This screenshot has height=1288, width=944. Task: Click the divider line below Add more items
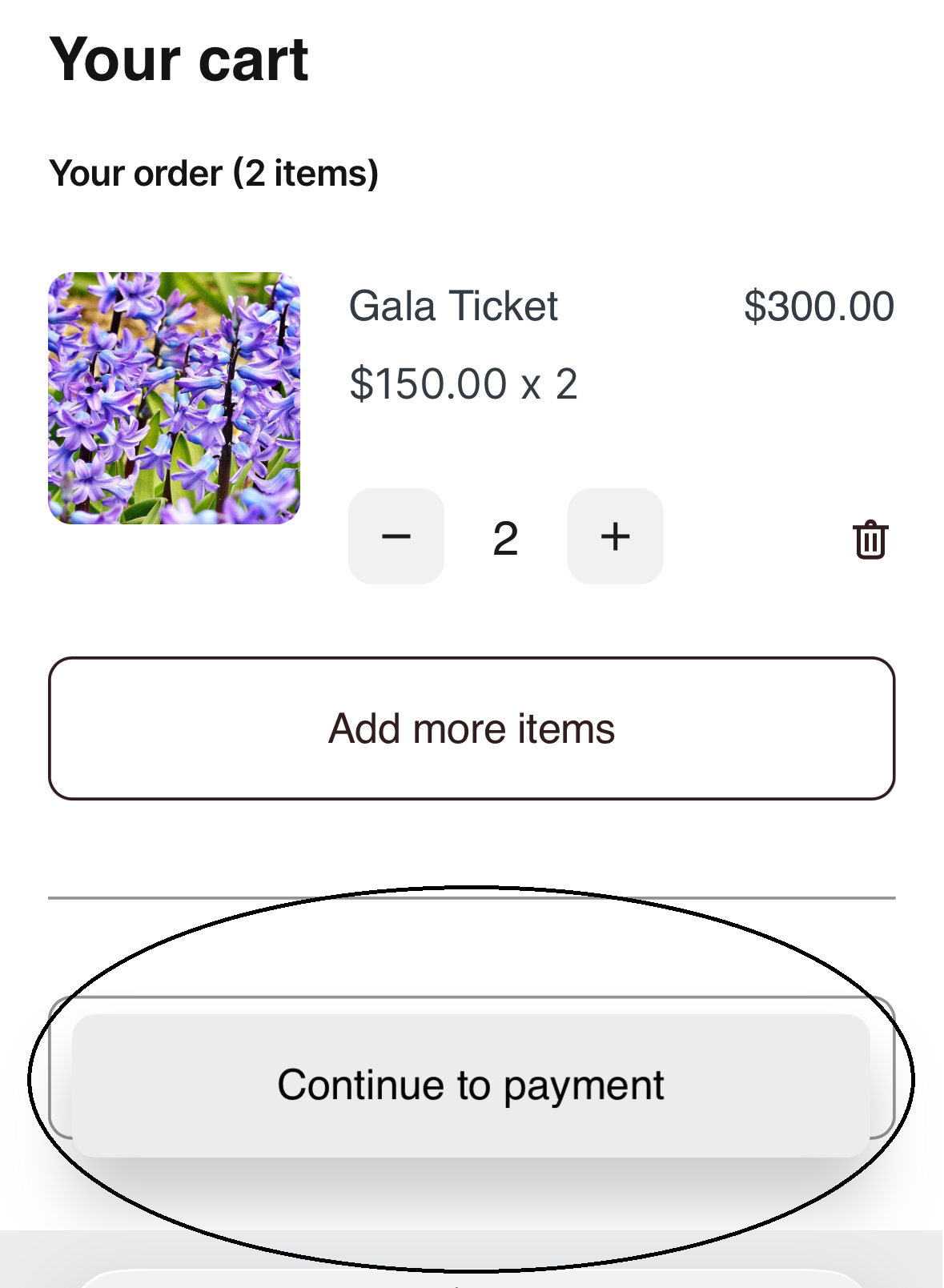click(x=472, y=898)
